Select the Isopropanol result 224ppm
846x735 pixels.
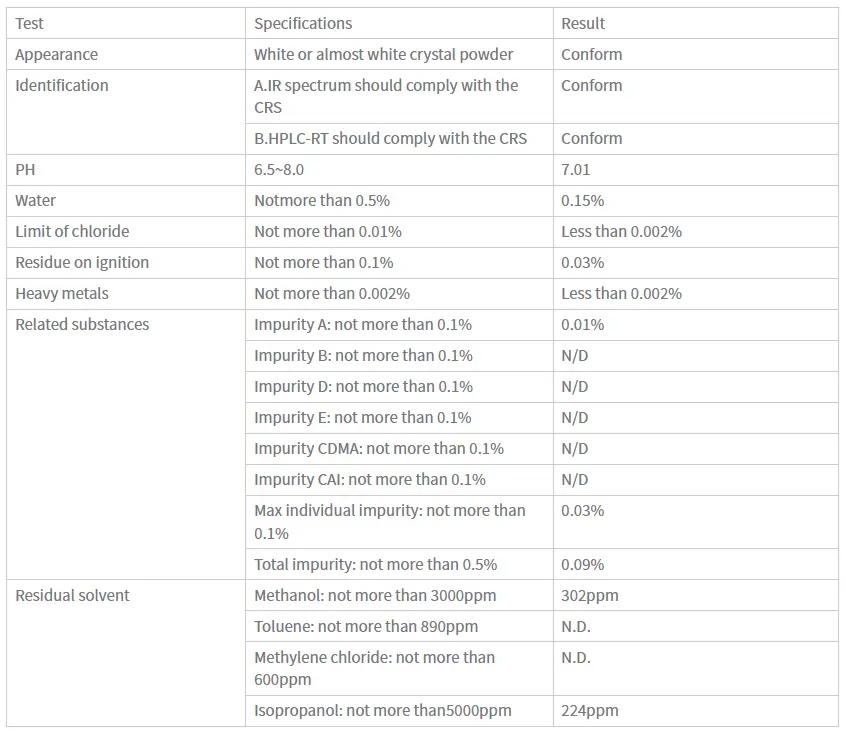590,710
